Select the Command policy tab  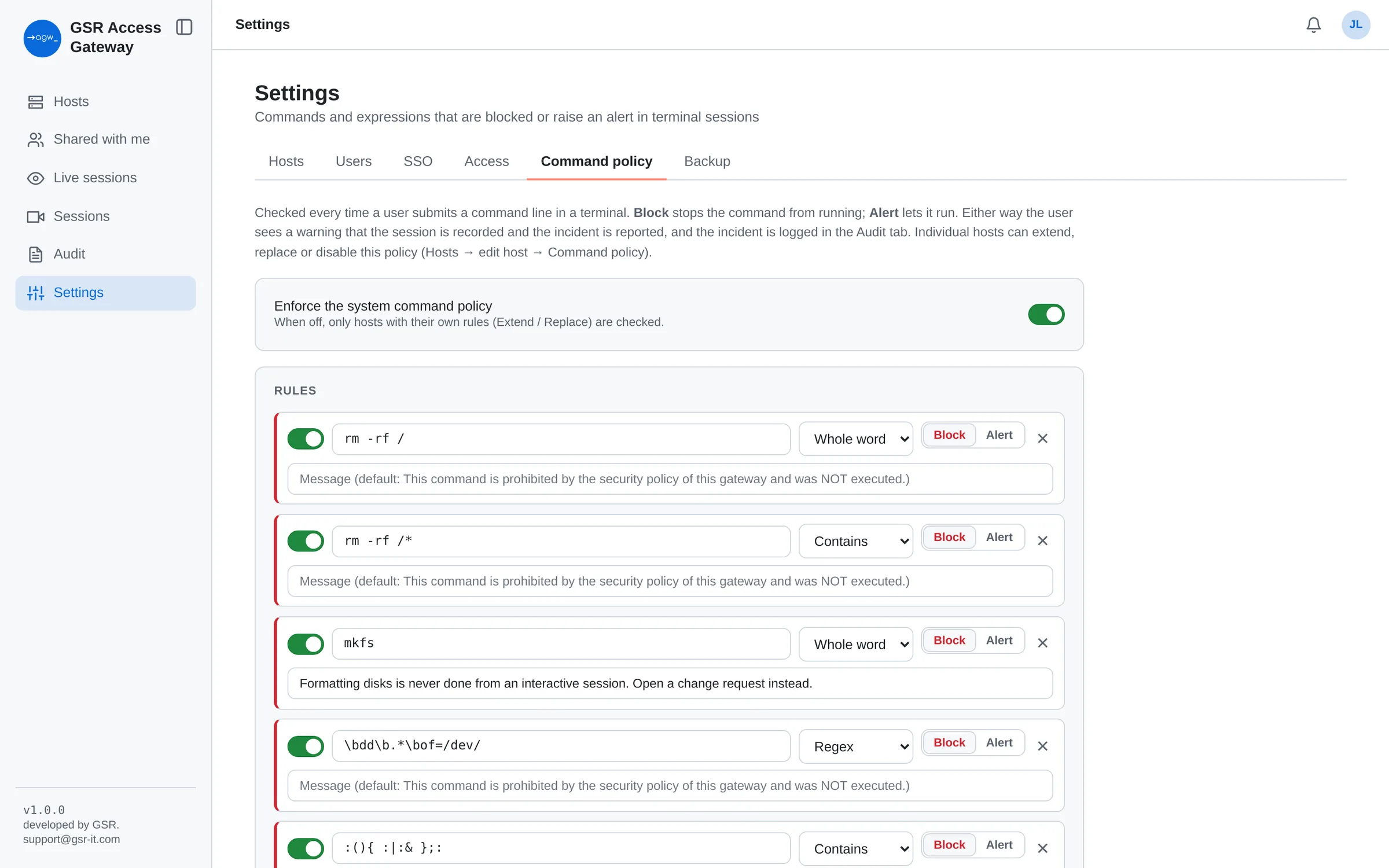click(596, 161)
